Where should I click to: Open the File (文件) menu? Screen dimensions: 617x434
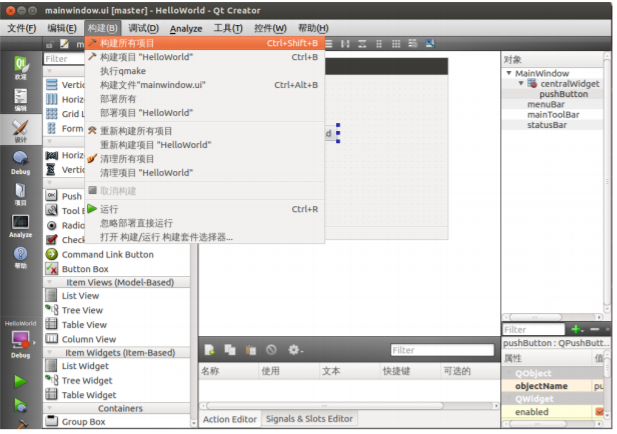tap(22, 28)
